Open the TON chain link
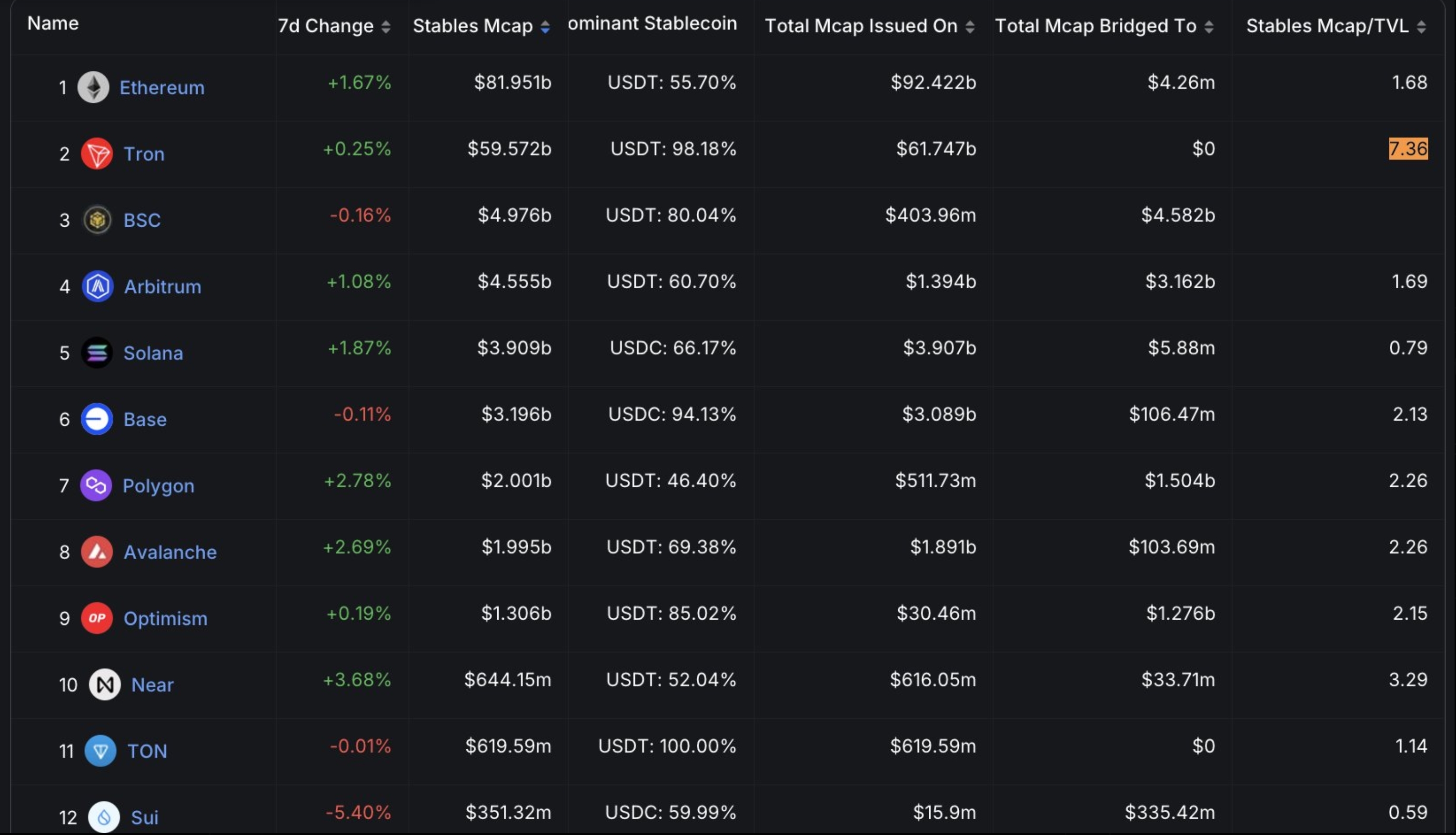1456x835 pixels. point(147,751)
